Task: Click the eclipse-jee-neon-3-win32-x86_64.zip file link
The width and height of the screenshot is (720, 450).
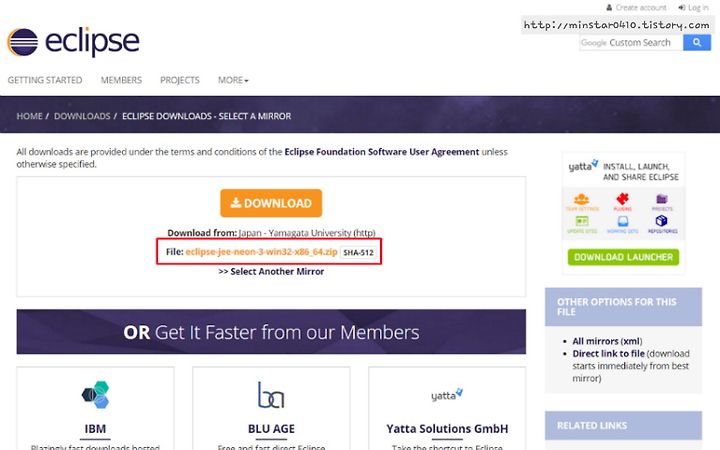Action: [261, 252]
